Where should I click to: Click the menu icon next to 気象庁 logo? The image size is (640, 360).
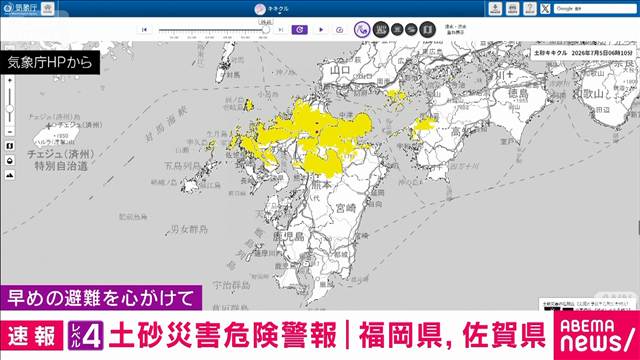48,8
